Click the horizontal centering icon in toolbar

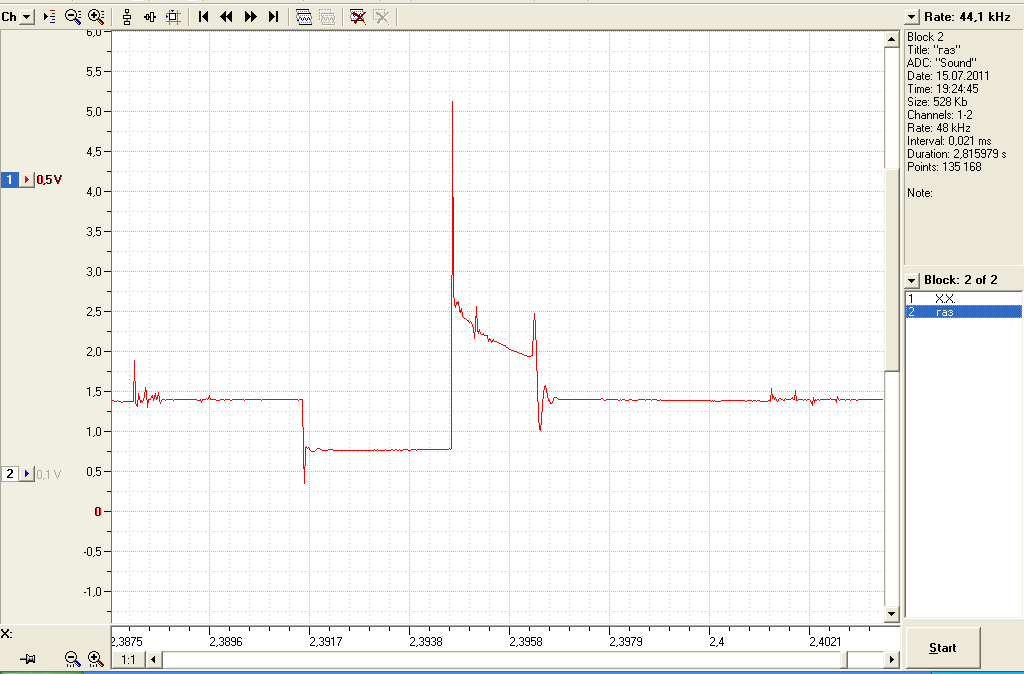[150, 17]
